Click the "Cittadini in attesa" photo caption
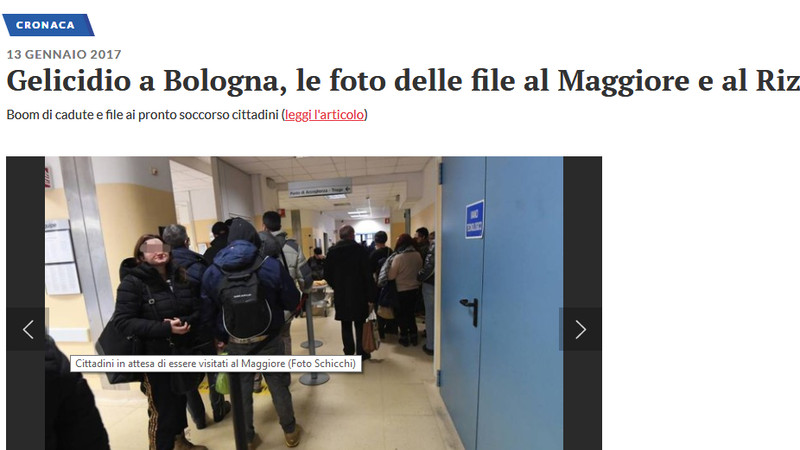 coord(215,363)
